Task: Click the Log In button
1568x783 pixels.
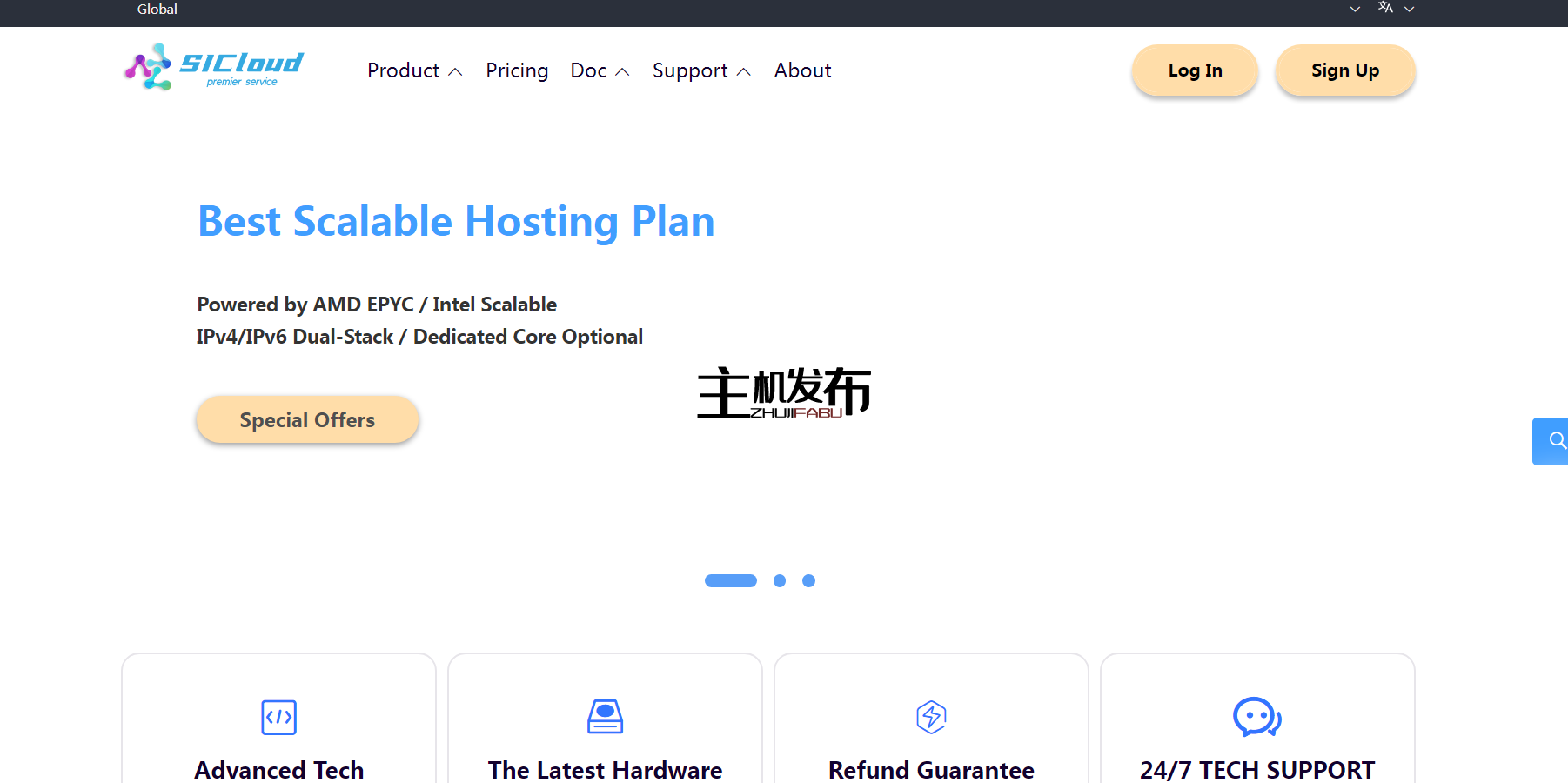Action: tap(1194, 70)
